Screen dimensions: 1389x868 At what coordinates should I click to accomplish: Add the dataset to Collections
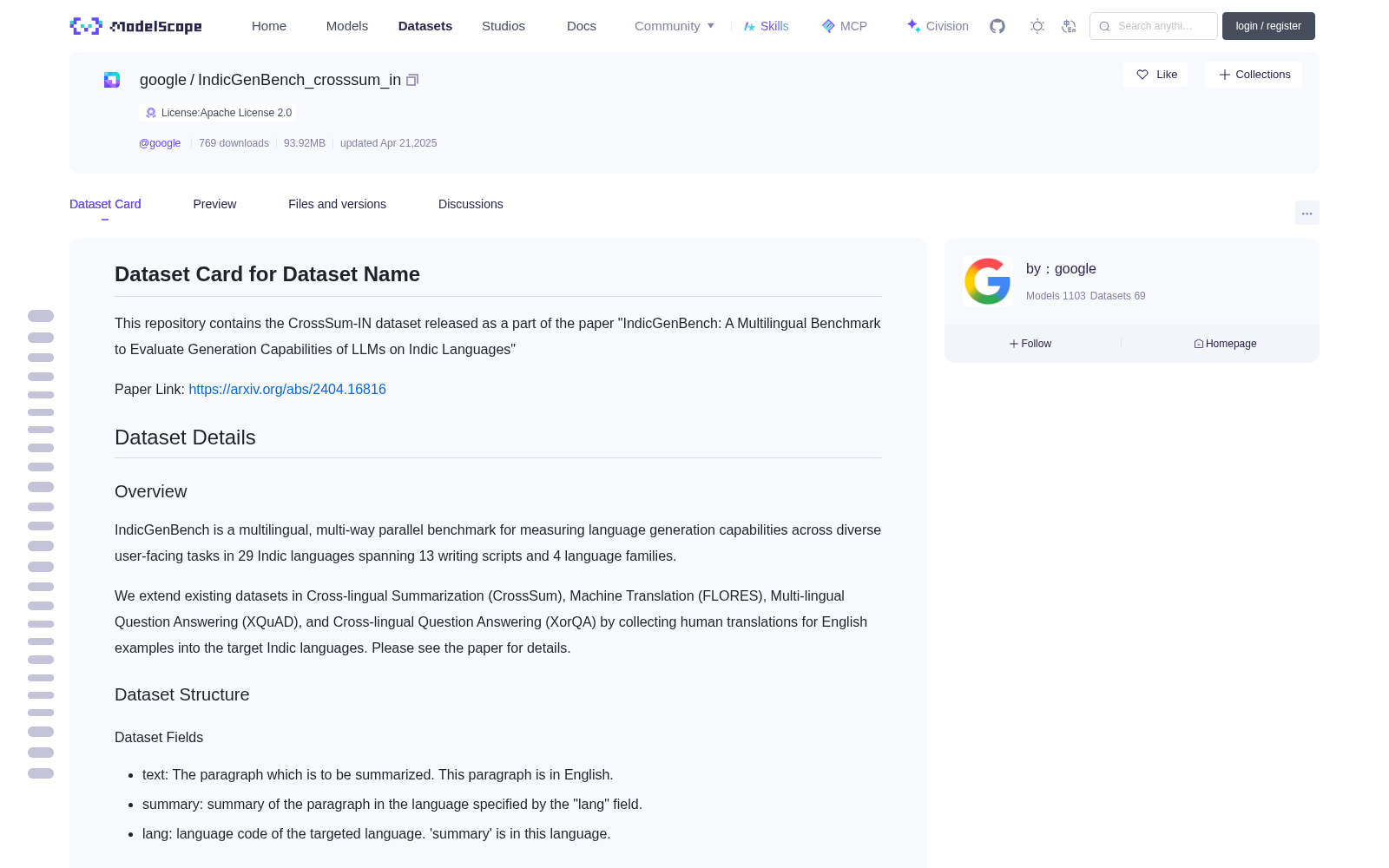pos(1254,75)
